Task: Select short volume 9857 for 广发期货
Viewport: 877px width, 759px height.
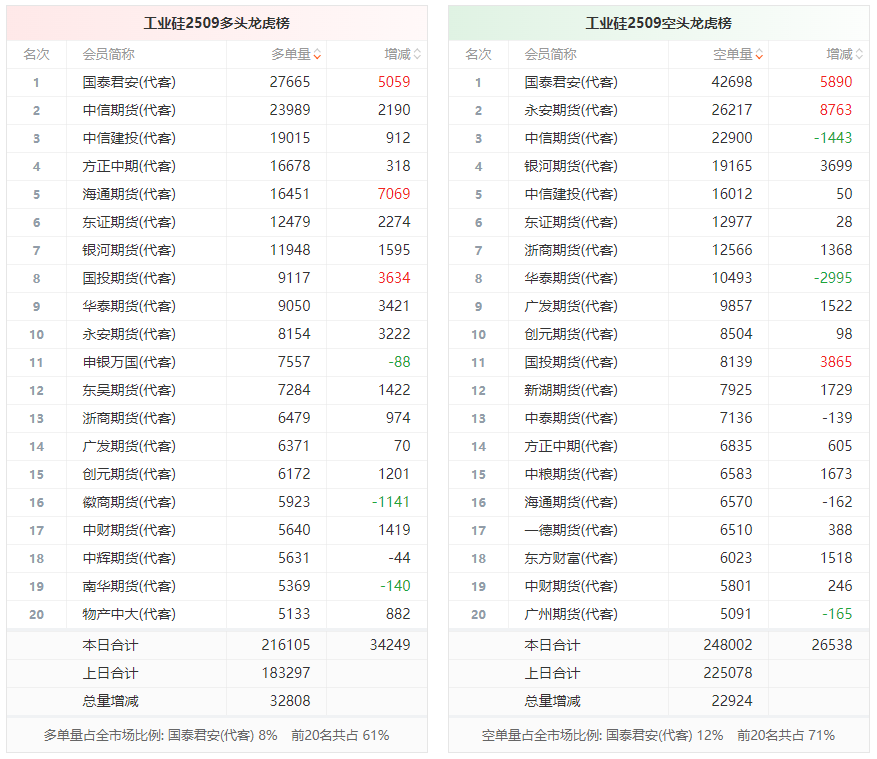Action: pos(736,306)
